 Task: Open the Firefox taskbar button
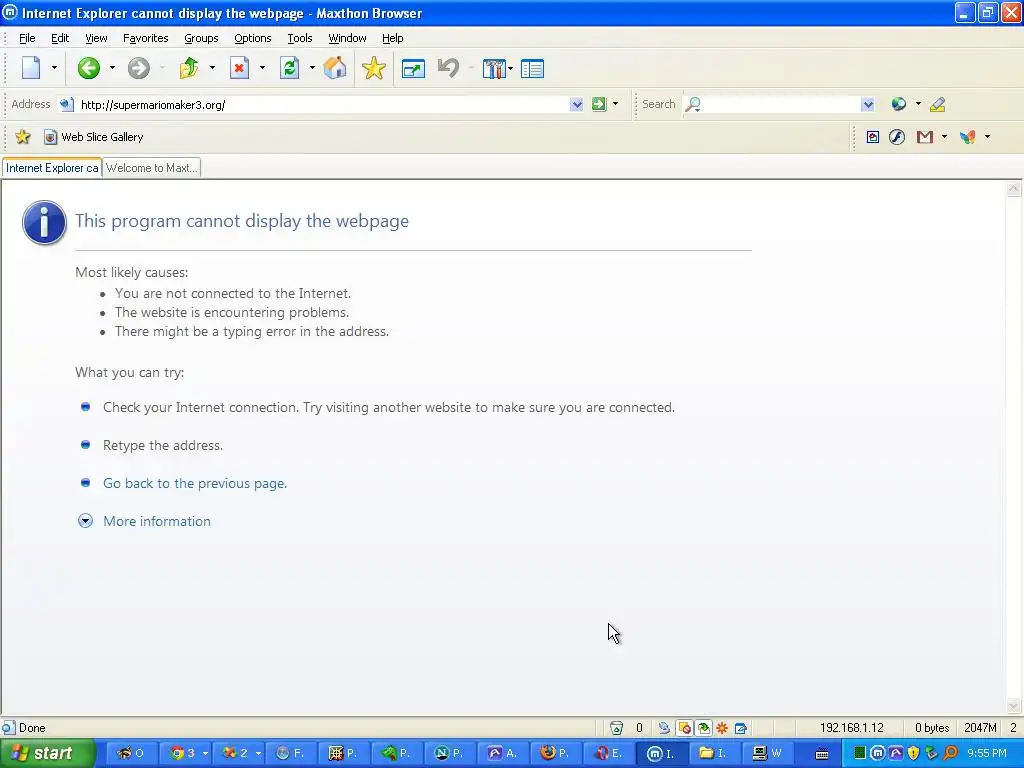pyautogui.click(x=554, y=753)
